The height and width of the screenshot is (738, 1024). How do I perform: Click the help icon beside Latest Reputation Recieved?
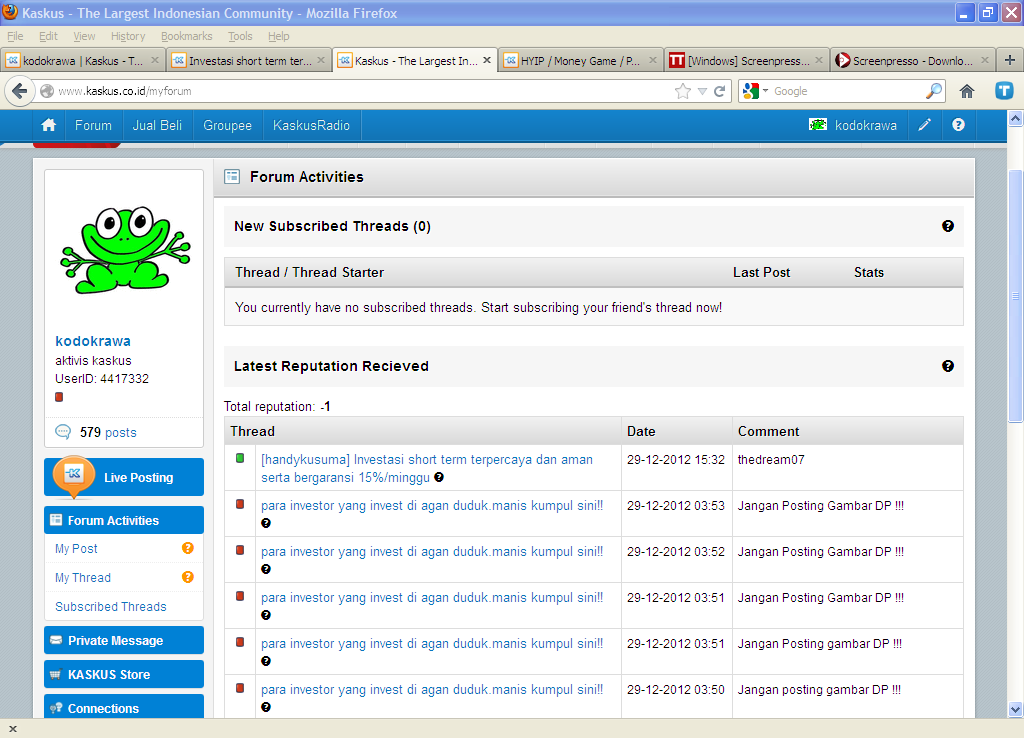pos(948,366)
